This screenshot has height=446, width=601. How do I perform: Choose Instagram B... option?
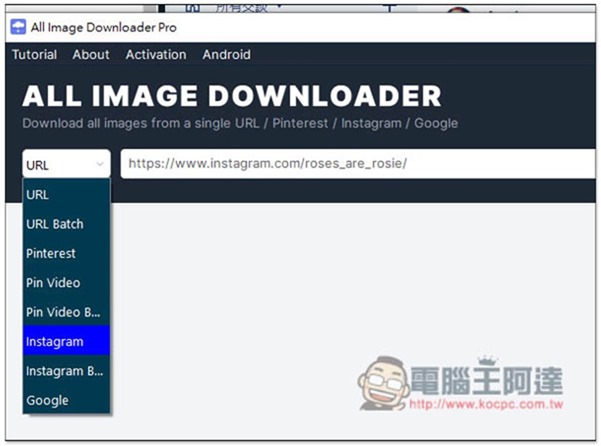click(66, 371)
